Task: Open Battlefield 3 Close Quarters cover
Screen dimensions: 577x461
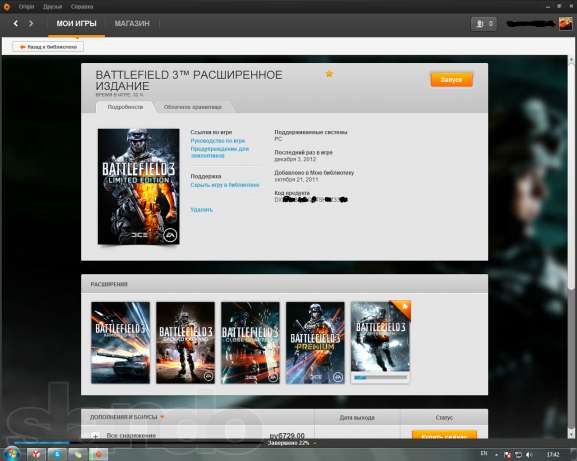Action: pyautogui.click(x=250, y=343)
